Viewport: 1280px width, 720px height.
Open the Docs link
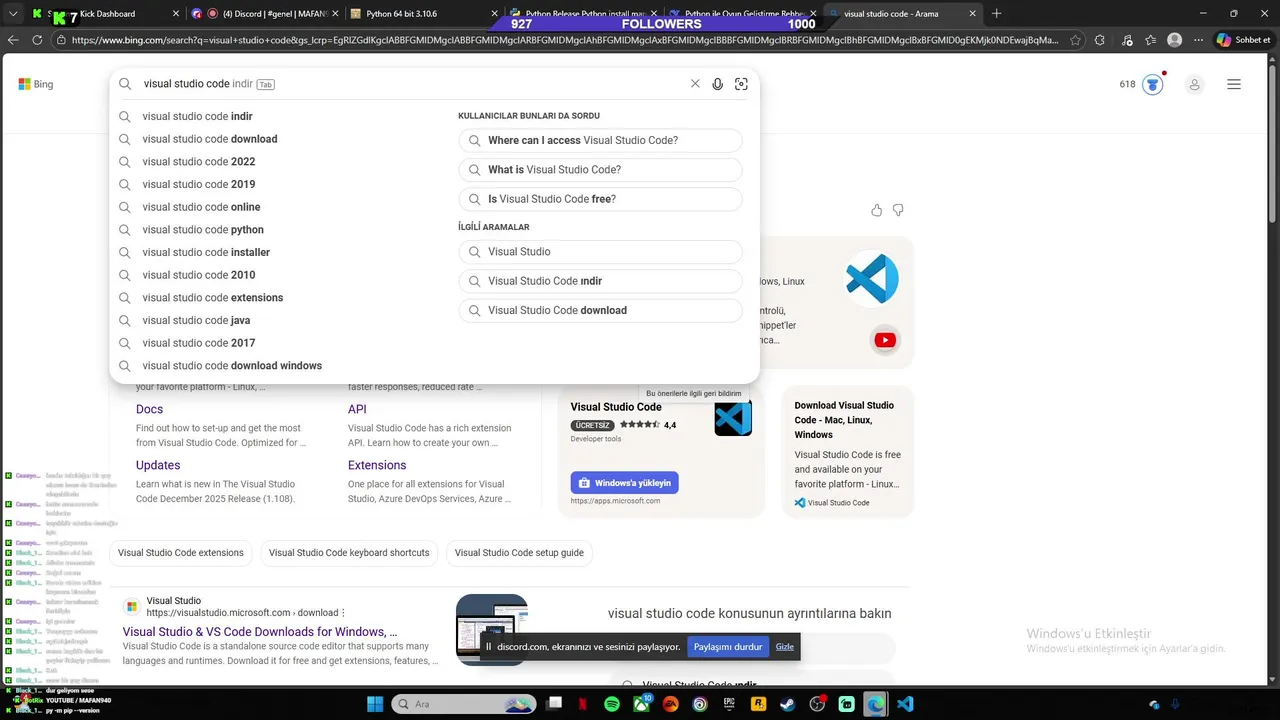tap(149, 409)
